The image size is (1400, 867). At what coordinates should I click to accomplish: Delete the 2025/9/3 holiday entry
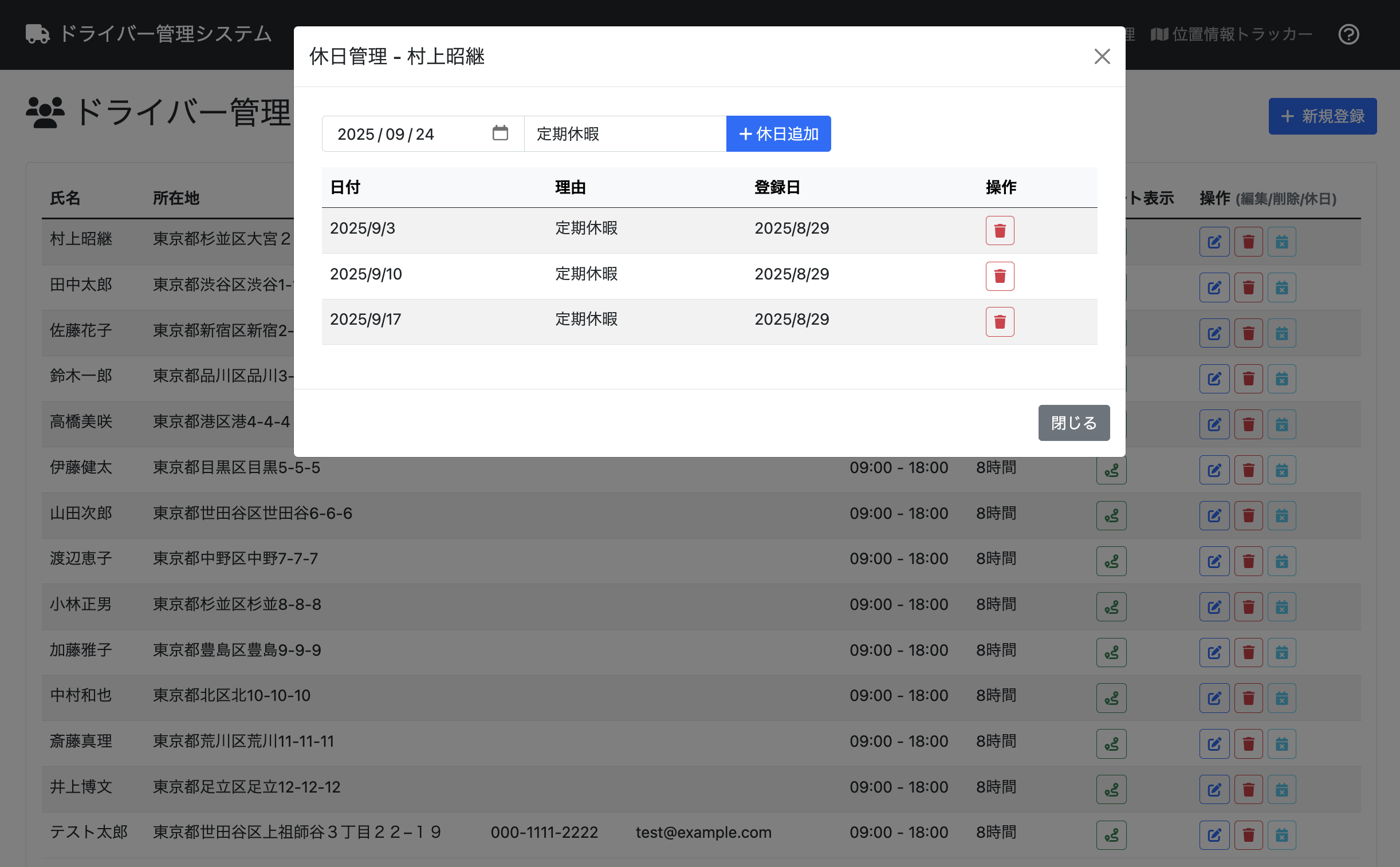[1000, 231]
